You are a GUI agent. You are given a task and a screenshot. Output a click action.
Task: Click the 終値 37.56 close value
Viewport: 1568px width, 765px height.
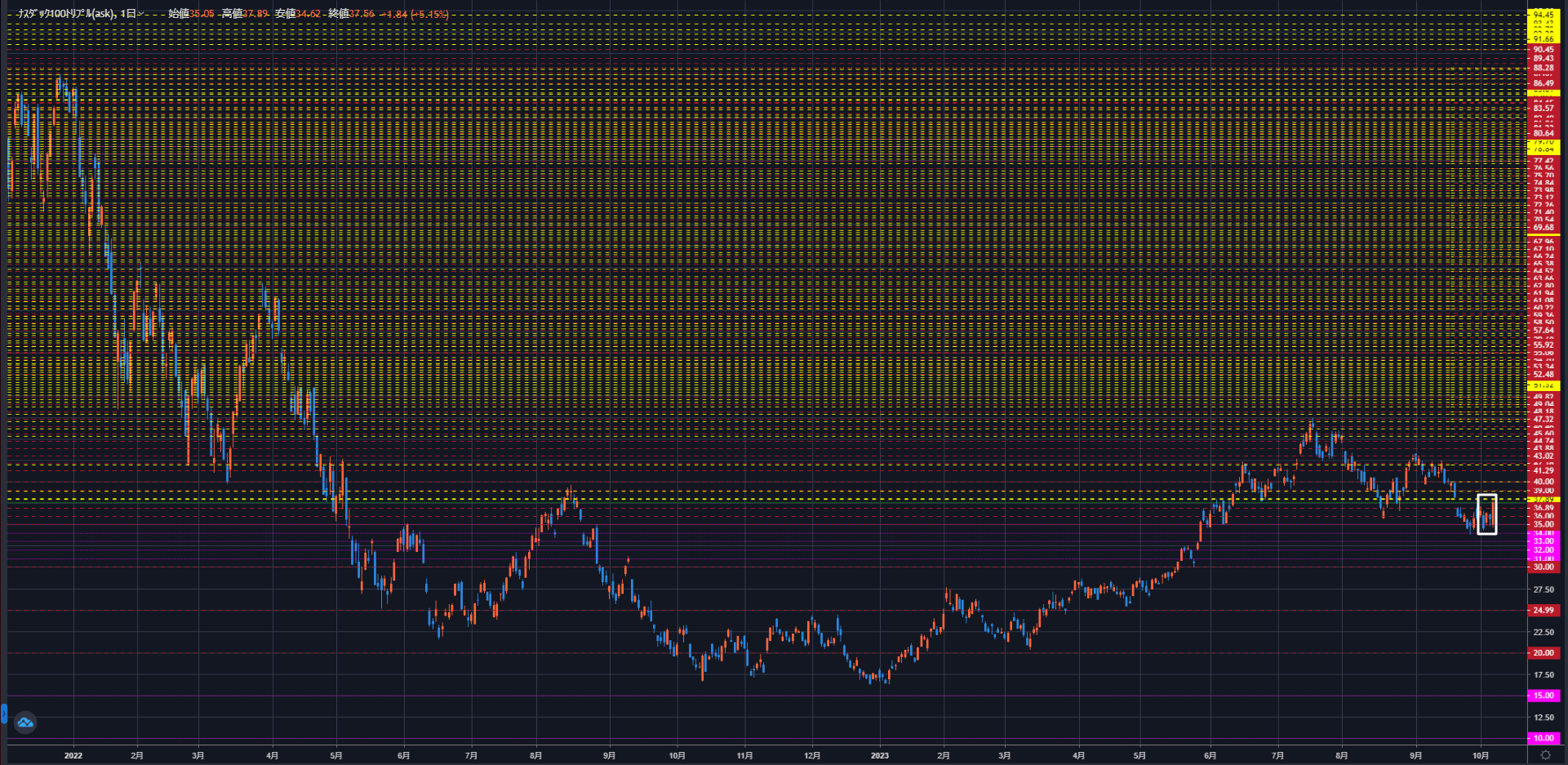[351, 14]
